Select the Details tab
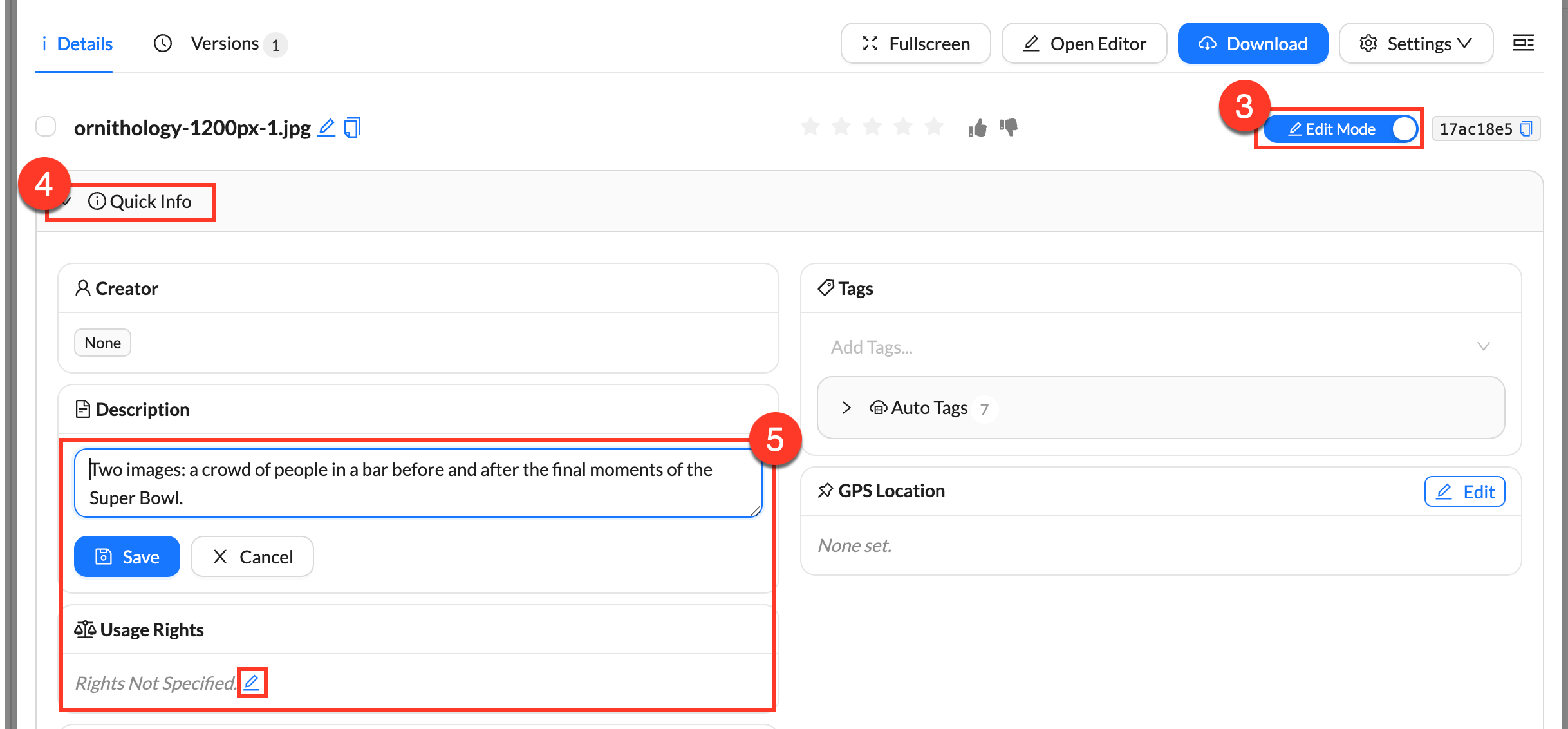Screen dimensions: 1568x729 76,43
